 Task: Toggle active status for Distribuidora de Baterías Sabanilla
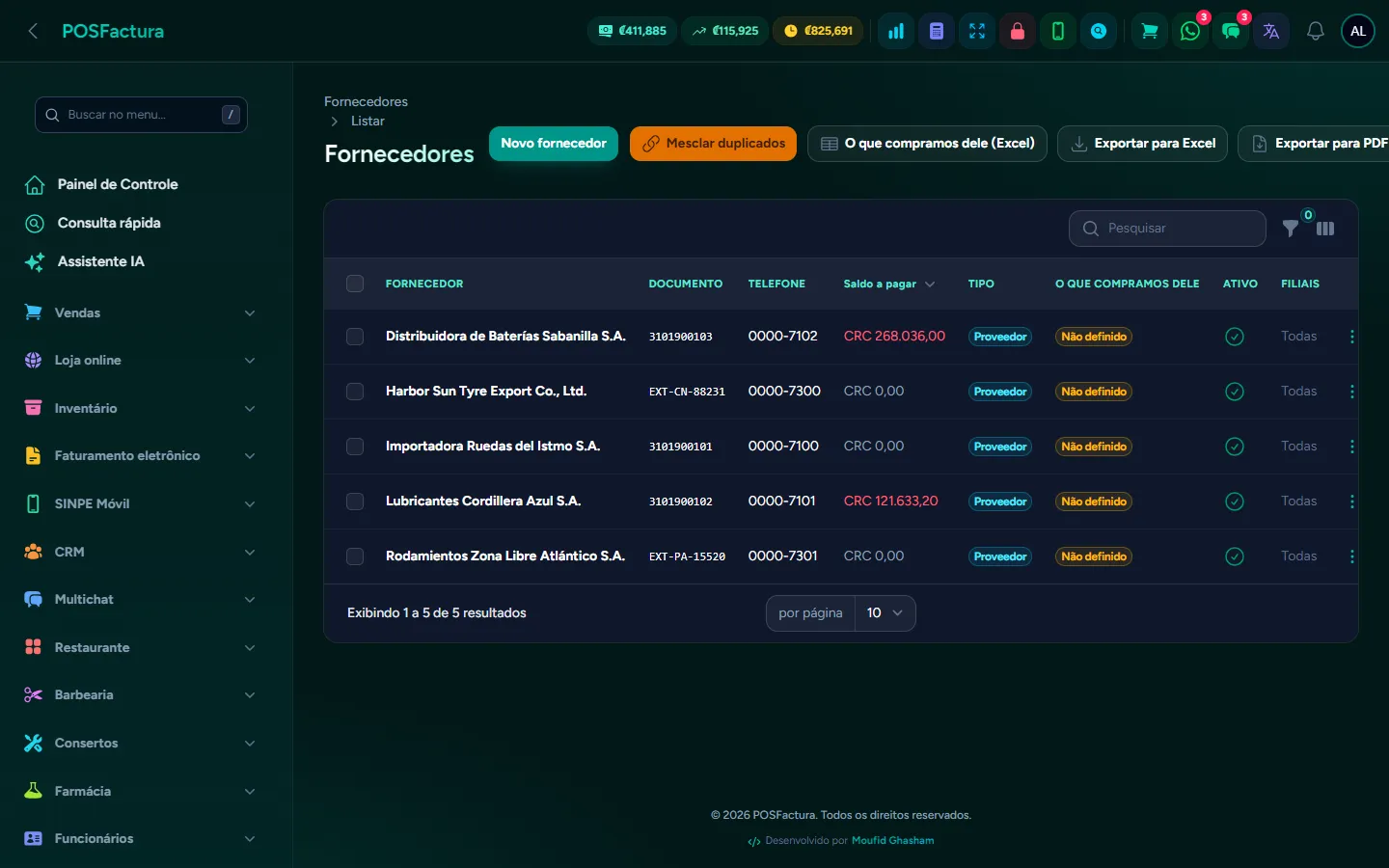point(1235,337)
